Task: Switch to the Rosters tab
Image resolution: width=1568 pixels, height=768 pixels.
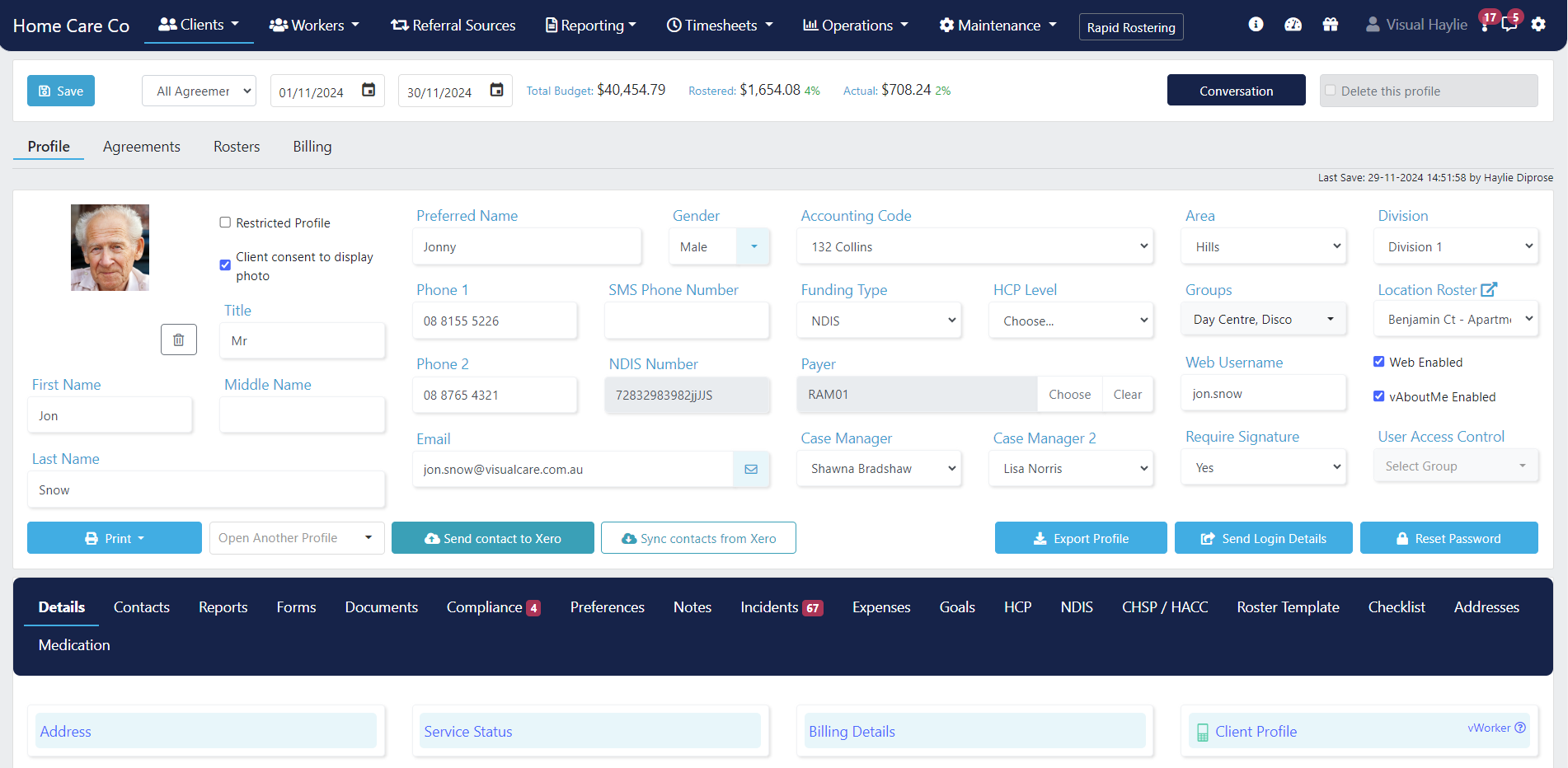Action: pos(237,147)
